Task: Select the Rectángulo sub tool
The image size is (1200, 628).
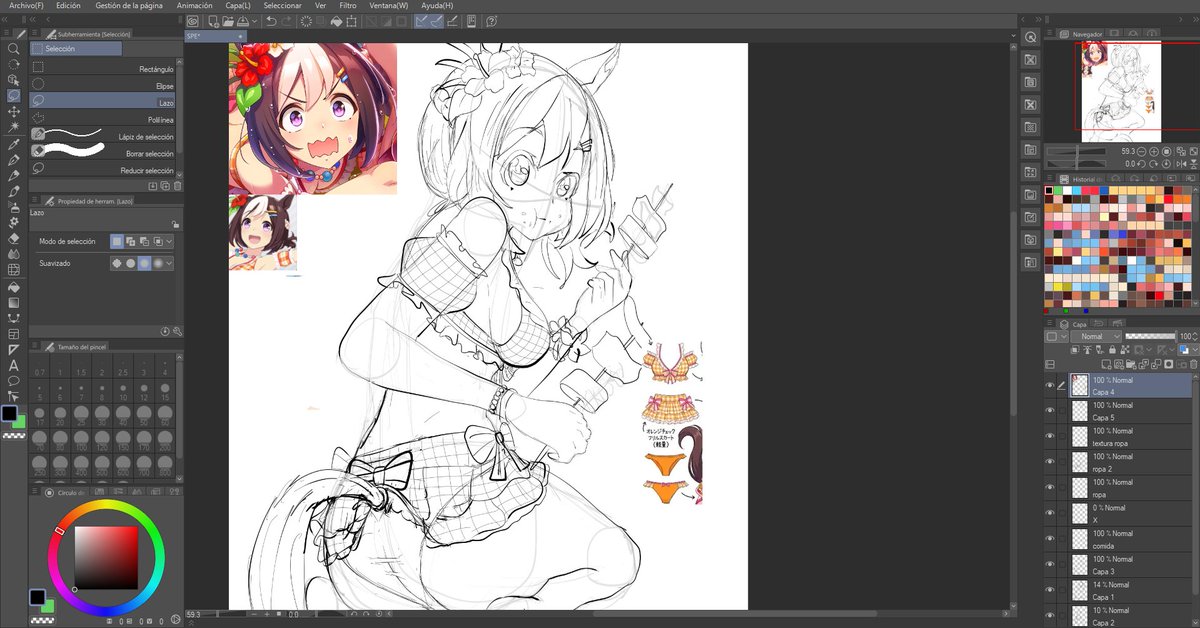Action: 104,69
